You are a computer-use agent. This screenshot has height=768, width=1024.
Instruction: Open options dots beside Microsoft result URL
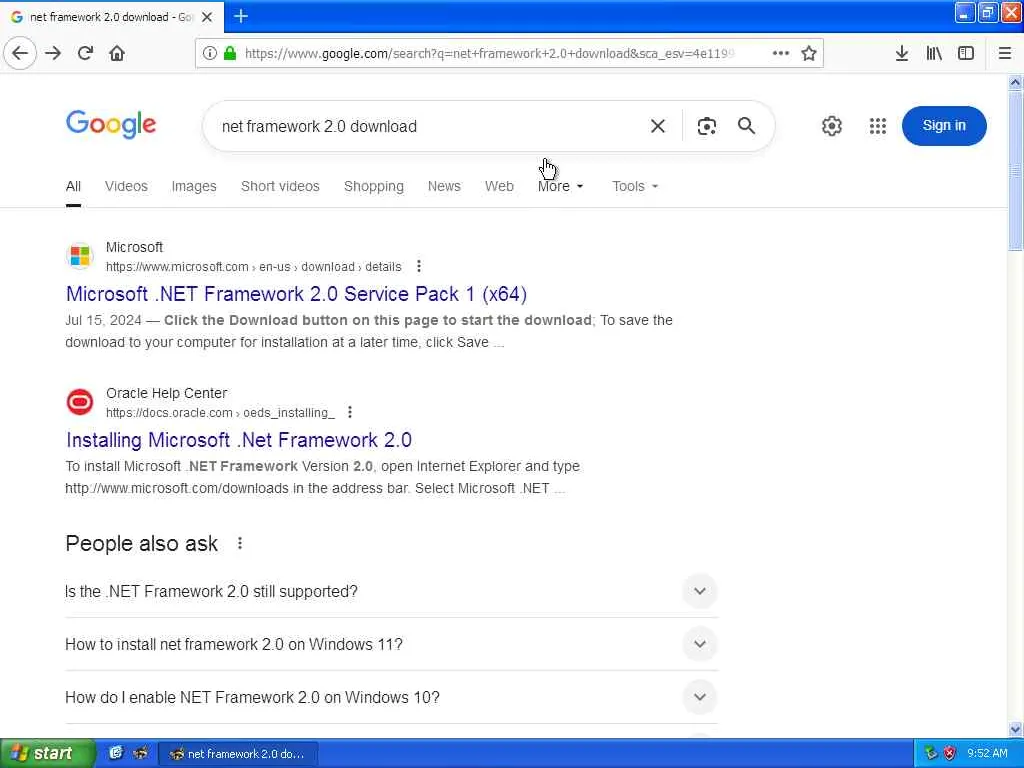point(419,266)
